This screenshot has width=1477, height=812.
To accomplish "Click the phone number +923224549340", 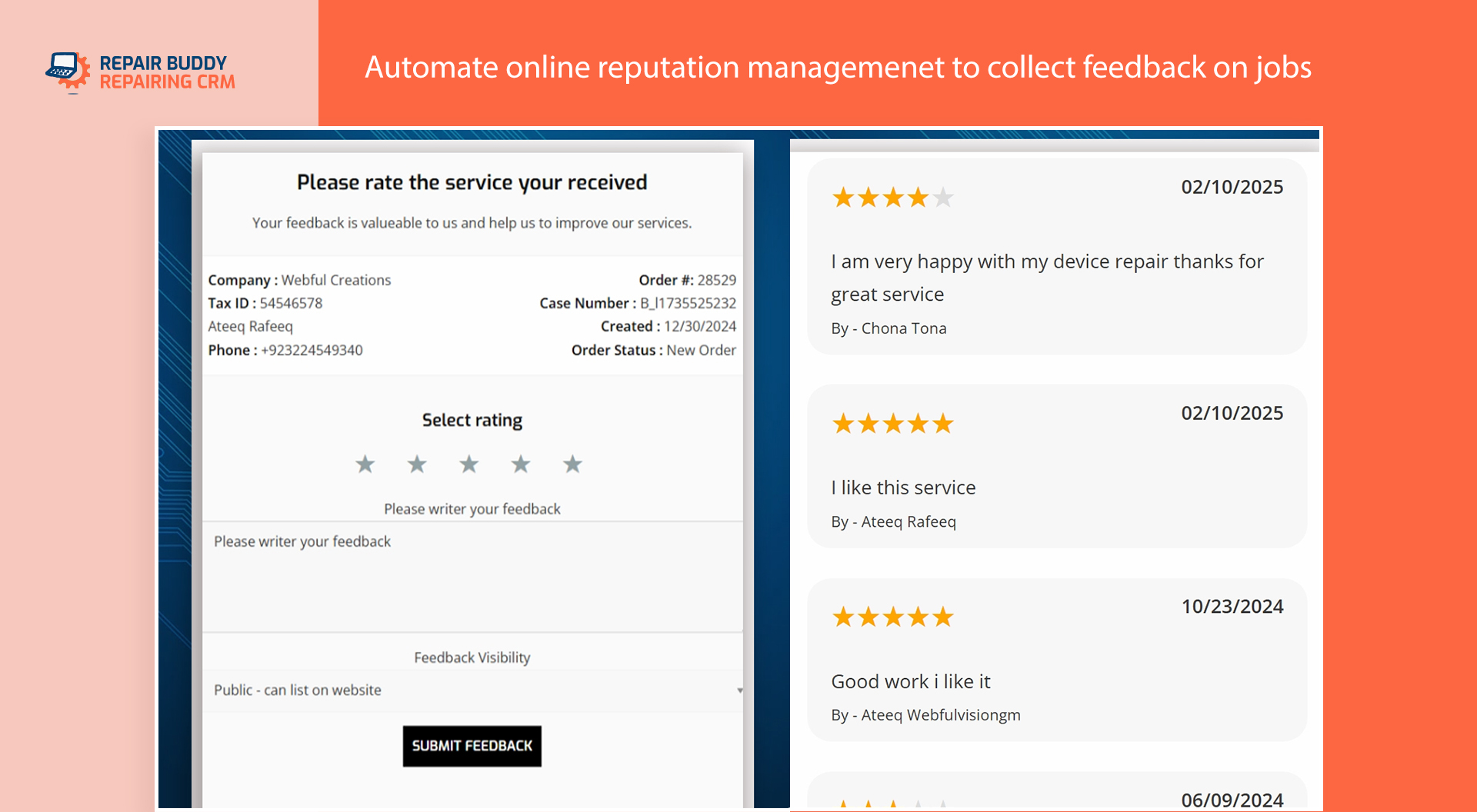I will [312, 351].
